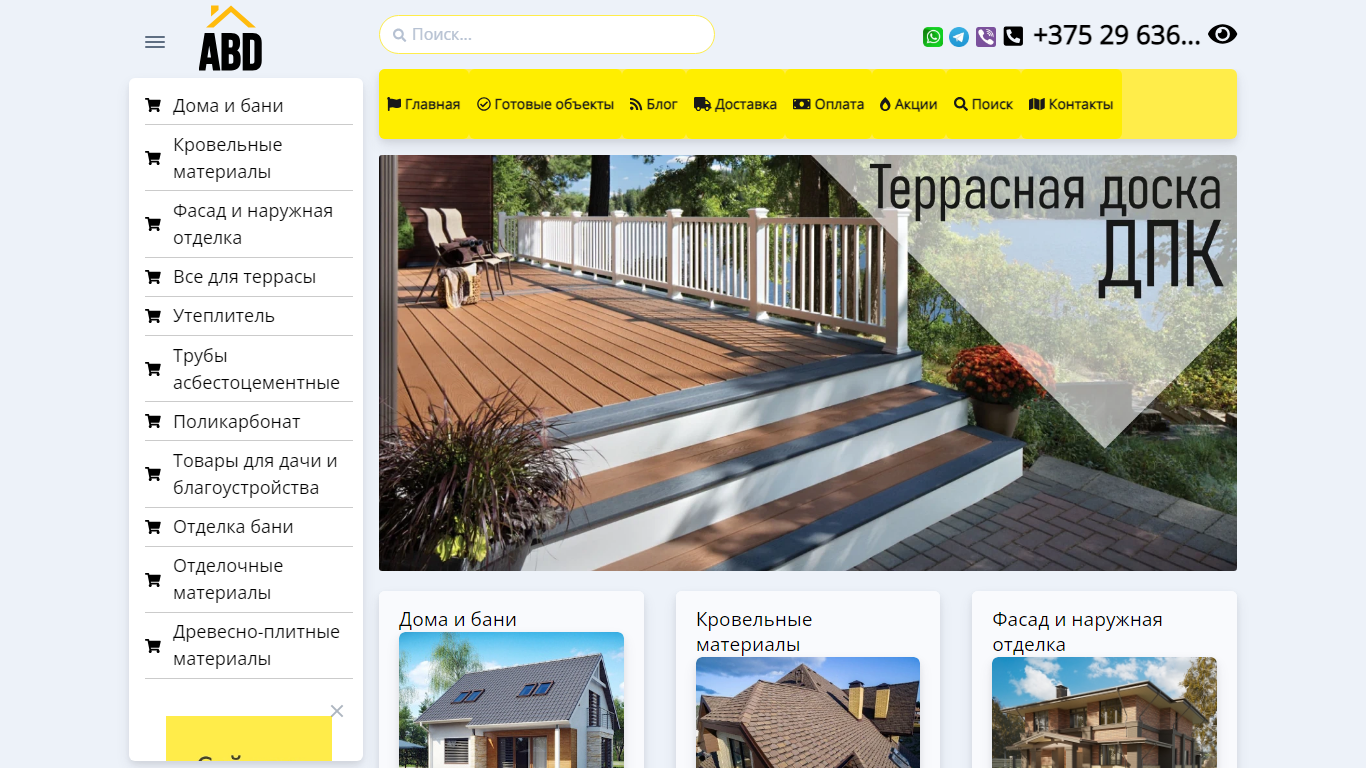Viewport: 1366px width, 768px height.
Task: Click the search input field
Action: [547, 35]
